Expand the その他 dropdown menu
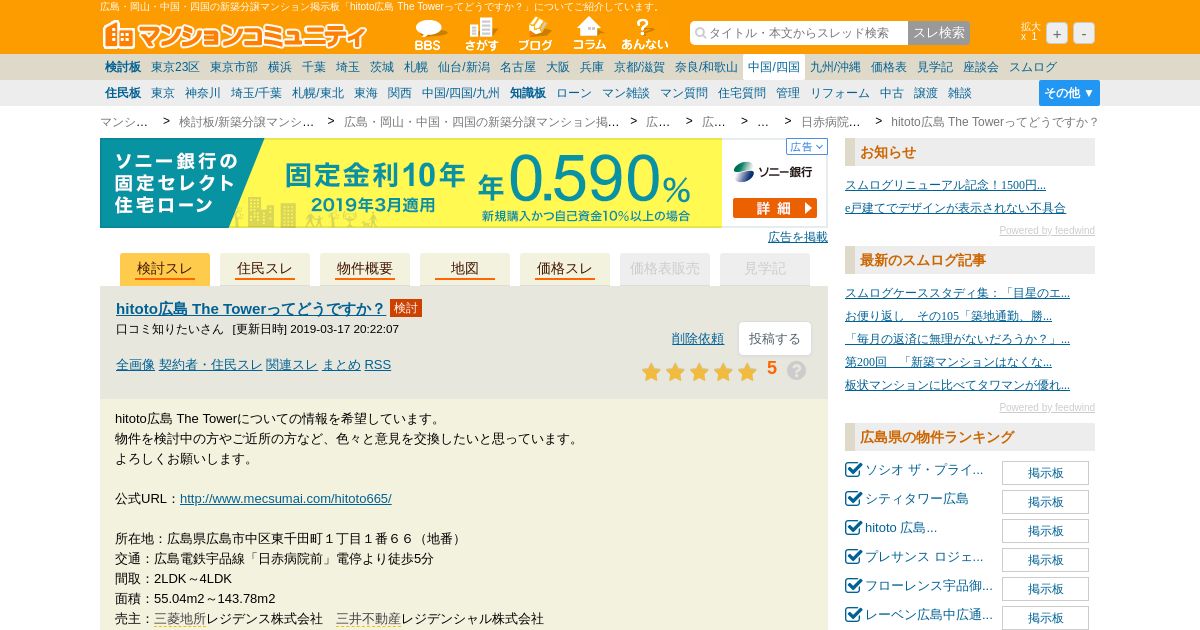1200x630 pixels. pos(1069,93)
